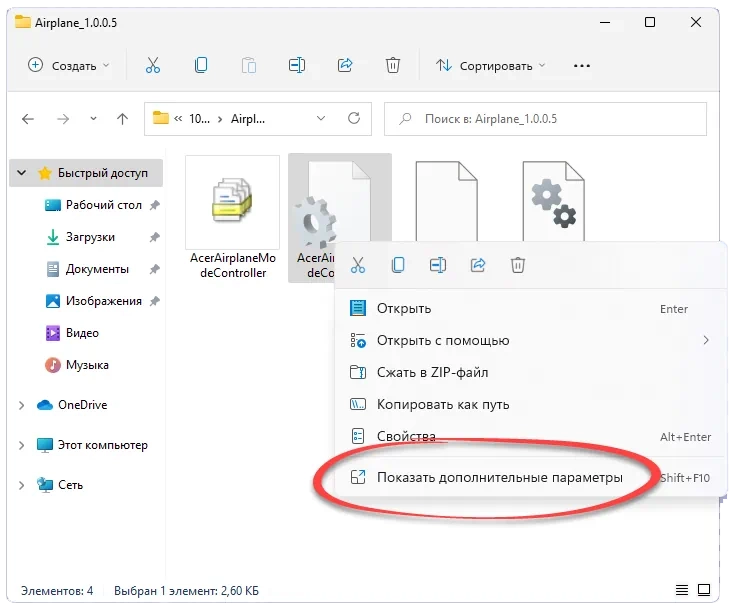Open Документы in the sidebar

click(97, 269)
